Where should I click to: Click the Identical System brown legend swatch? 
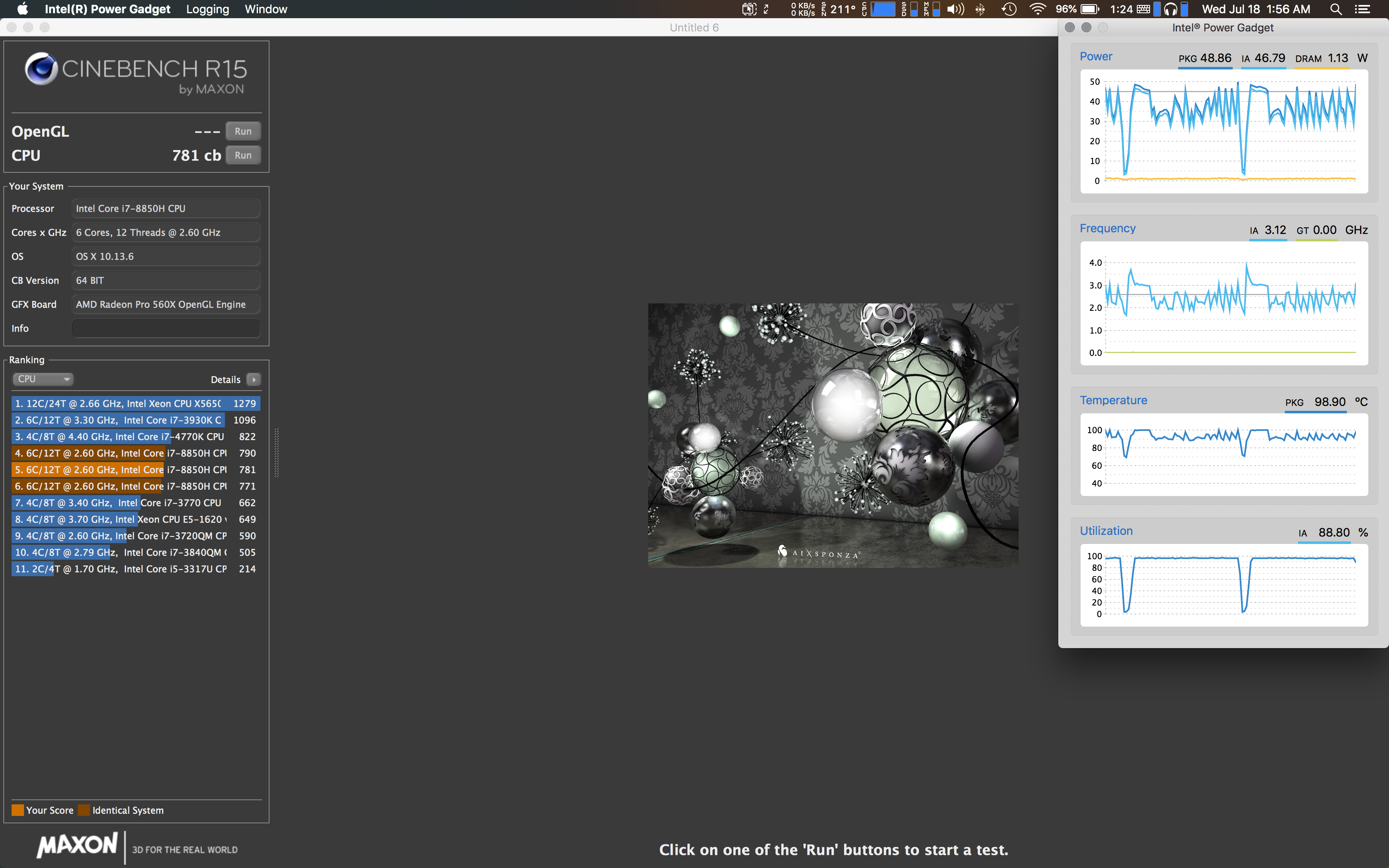(x=84, y=810)
